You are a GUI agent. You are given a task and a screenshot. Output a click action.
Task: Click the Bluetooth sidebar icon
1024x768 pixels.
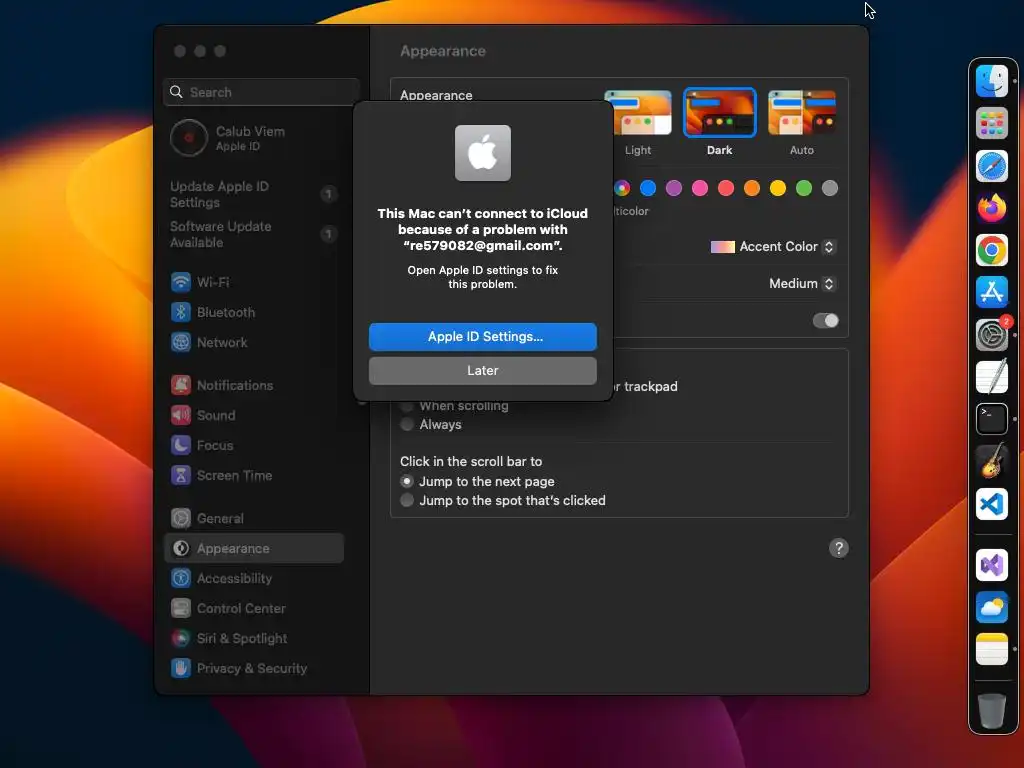coord(181,312)
